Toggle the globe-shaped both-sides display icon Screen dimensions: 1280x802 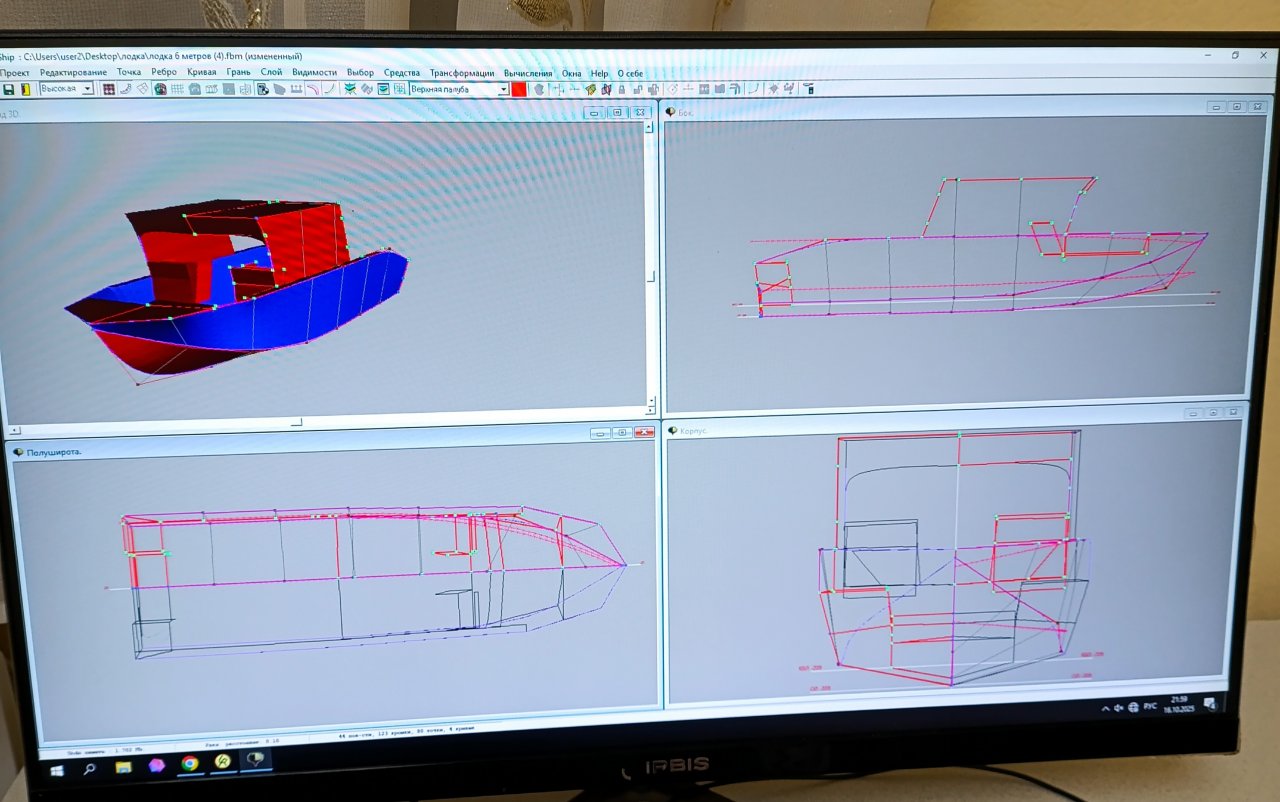[x=160, y=89]
